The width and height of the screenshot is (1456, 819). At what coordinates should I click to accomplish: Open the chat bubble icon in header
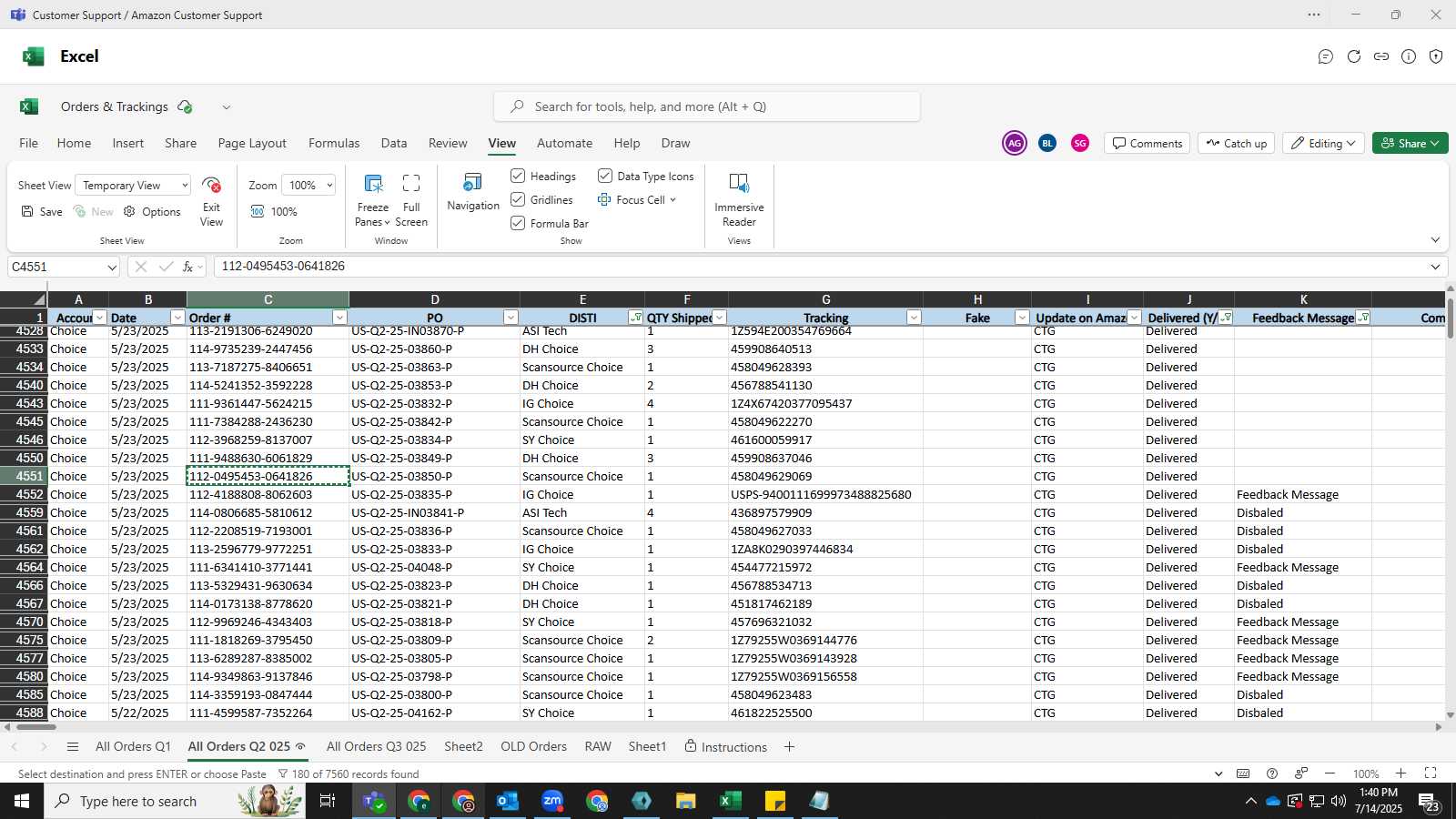tap(1326, 56)
